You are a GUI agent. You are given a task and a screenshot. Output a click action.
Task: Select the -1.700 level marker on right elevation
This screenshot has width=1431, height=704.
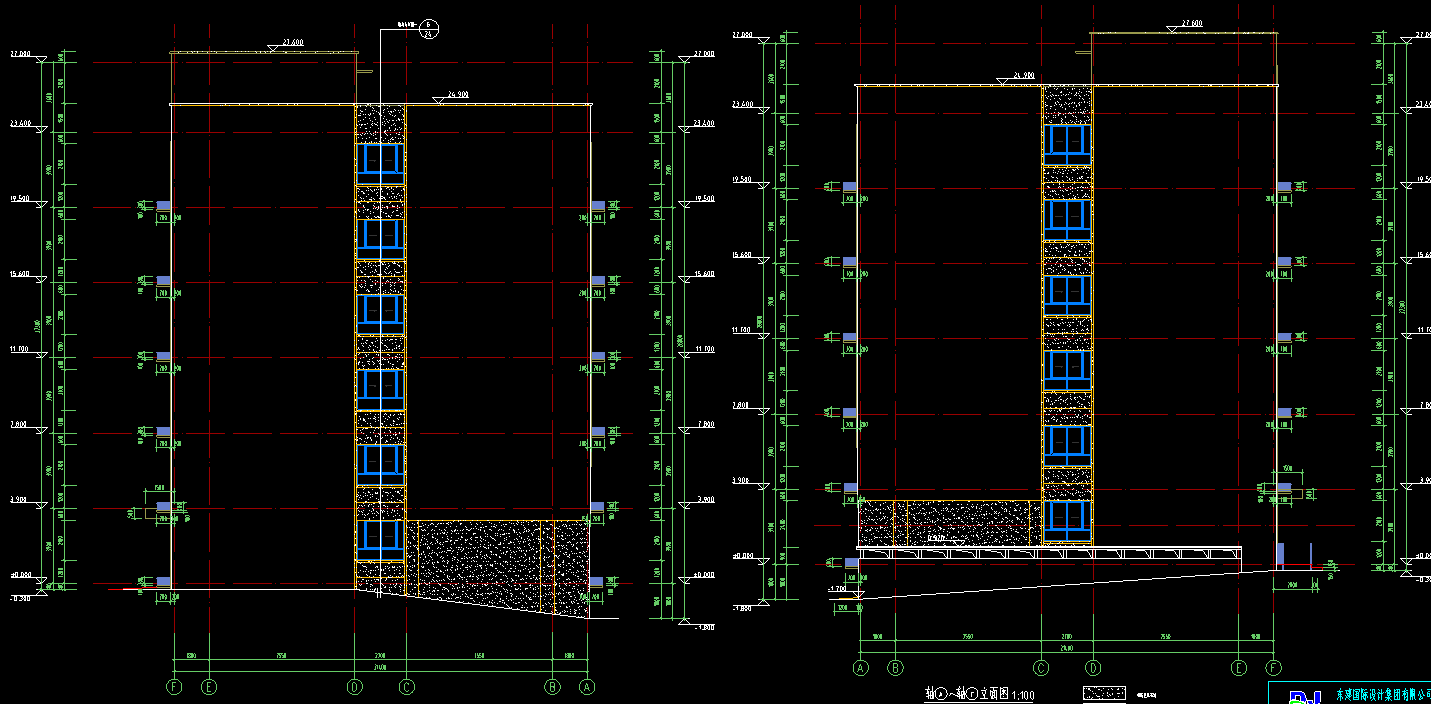(x=838, y=590)
